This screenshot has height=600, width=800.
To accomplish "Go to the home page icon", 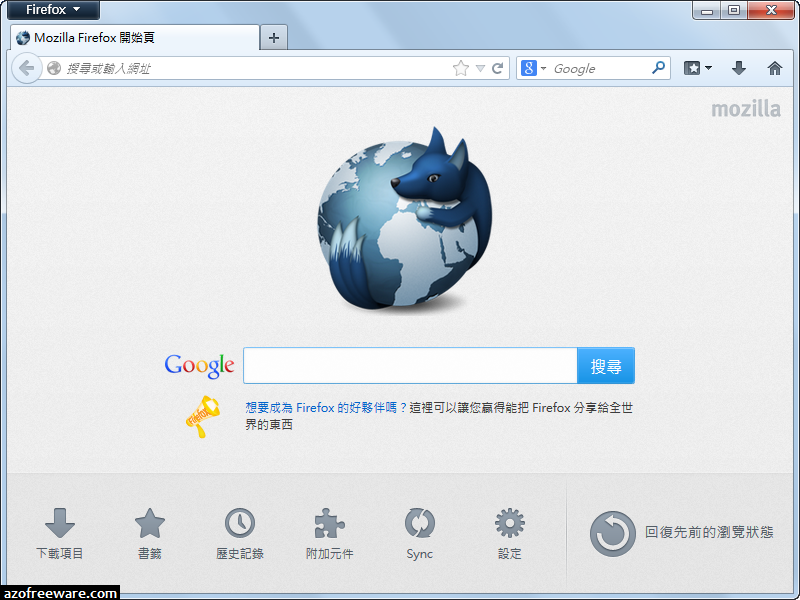I will 774,68.
